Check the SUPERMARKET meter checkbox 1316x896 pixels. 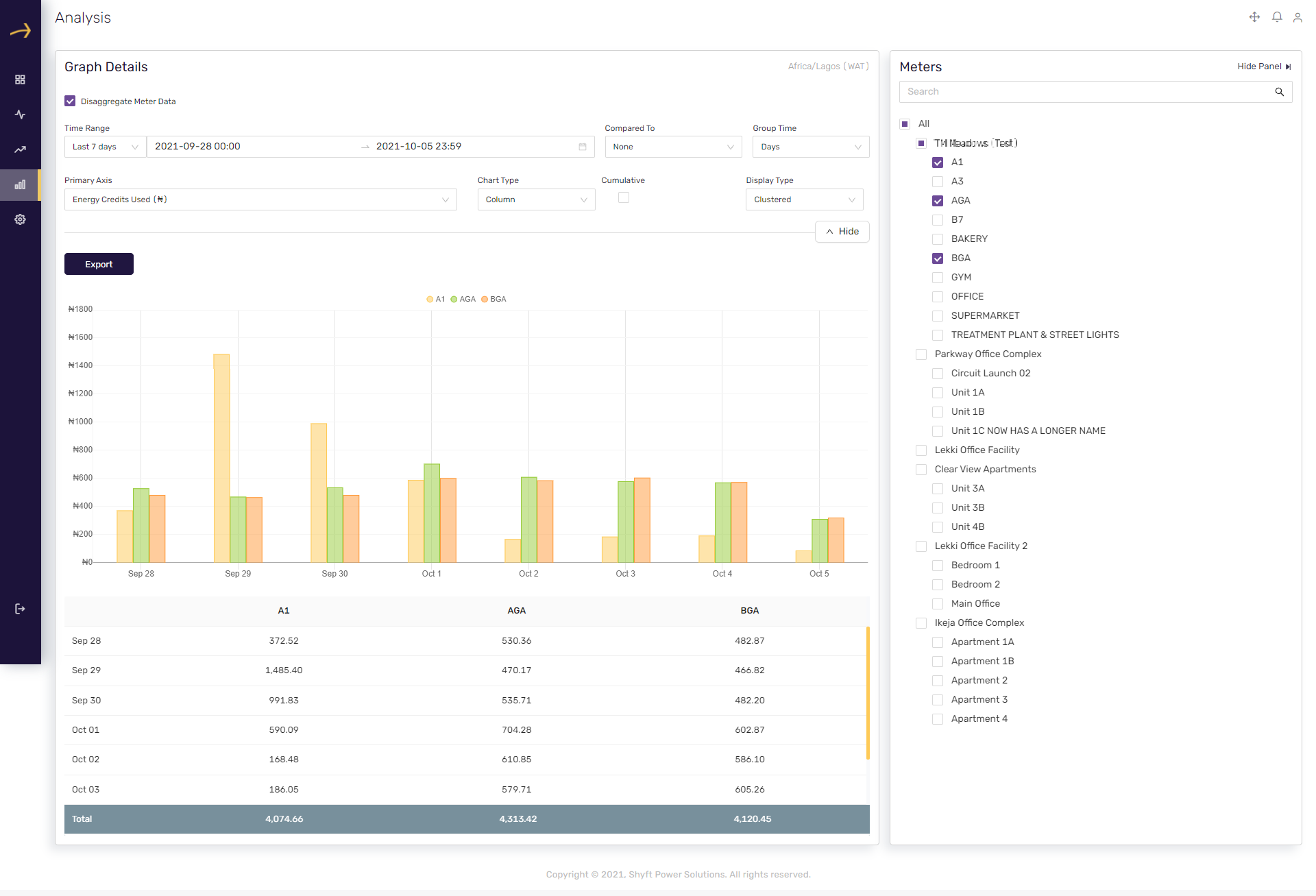click(938, 316)
